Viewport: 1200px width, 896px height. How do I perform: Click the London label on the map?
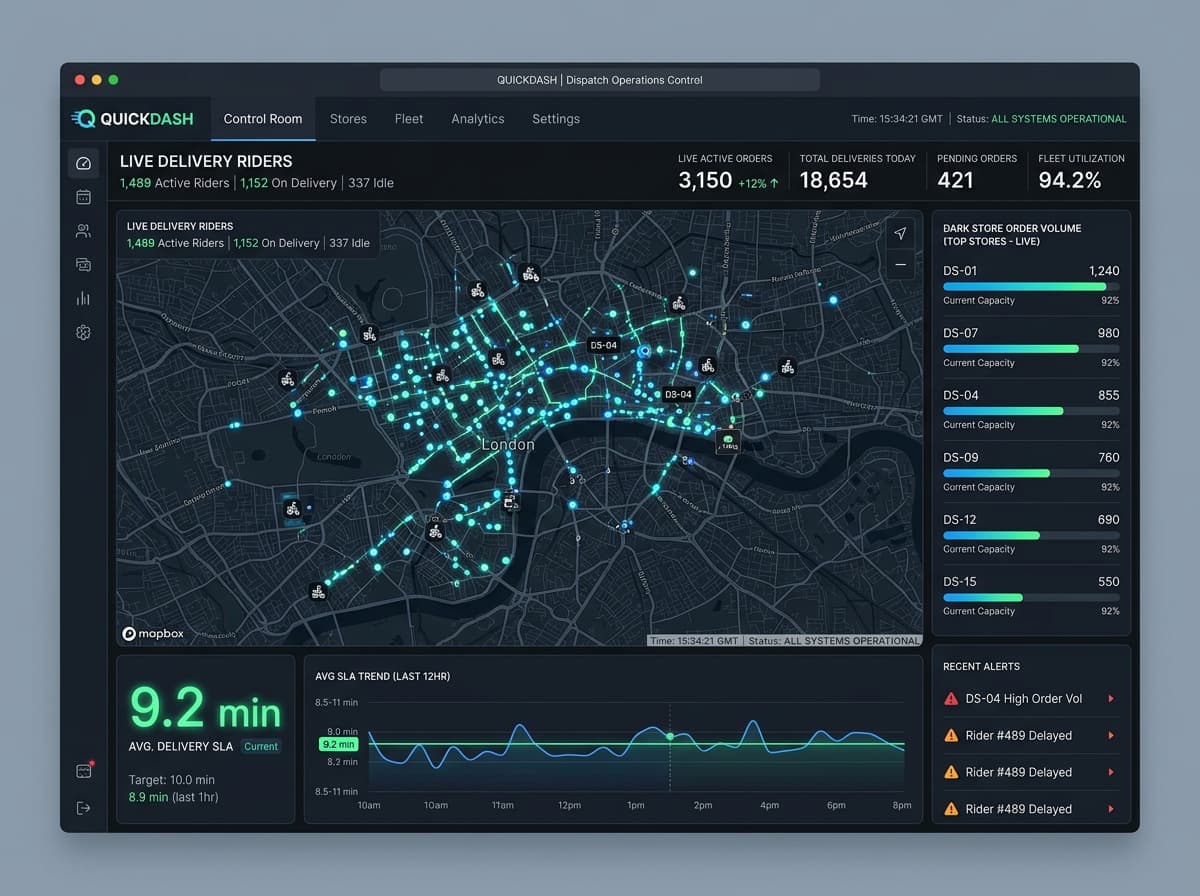[508, 444]
